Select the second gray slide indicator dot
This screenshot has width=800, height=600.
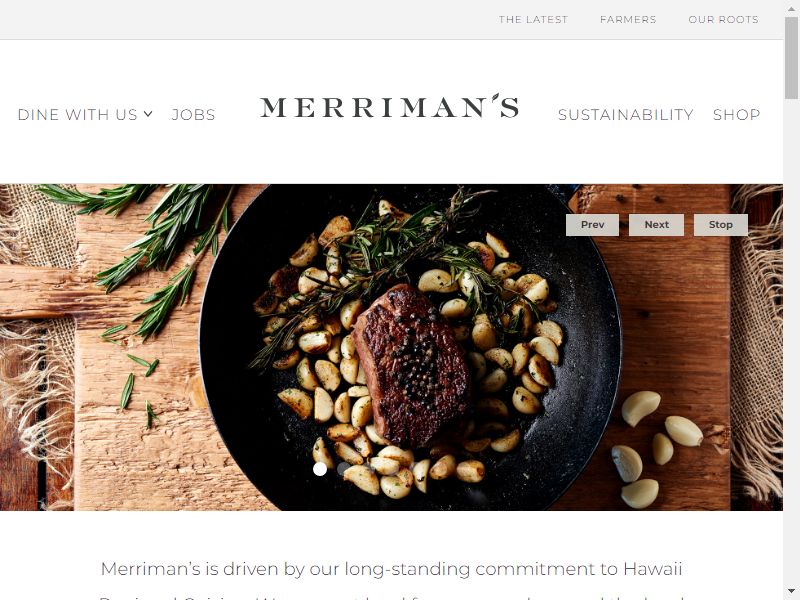coord(344,469)
